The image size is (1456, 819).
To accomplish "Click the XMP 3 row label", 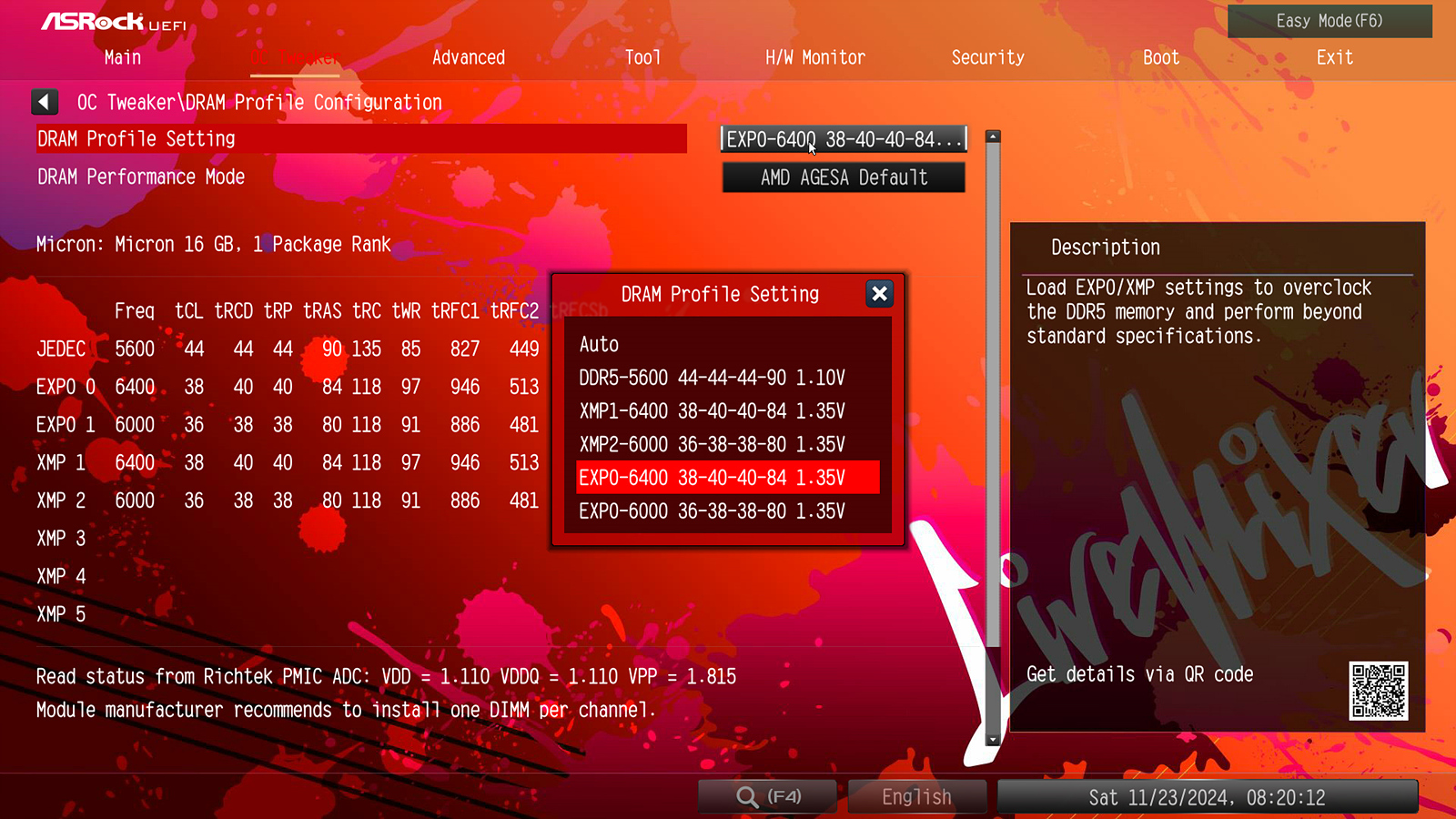I will pyautogui.click(x=61, y=539).
